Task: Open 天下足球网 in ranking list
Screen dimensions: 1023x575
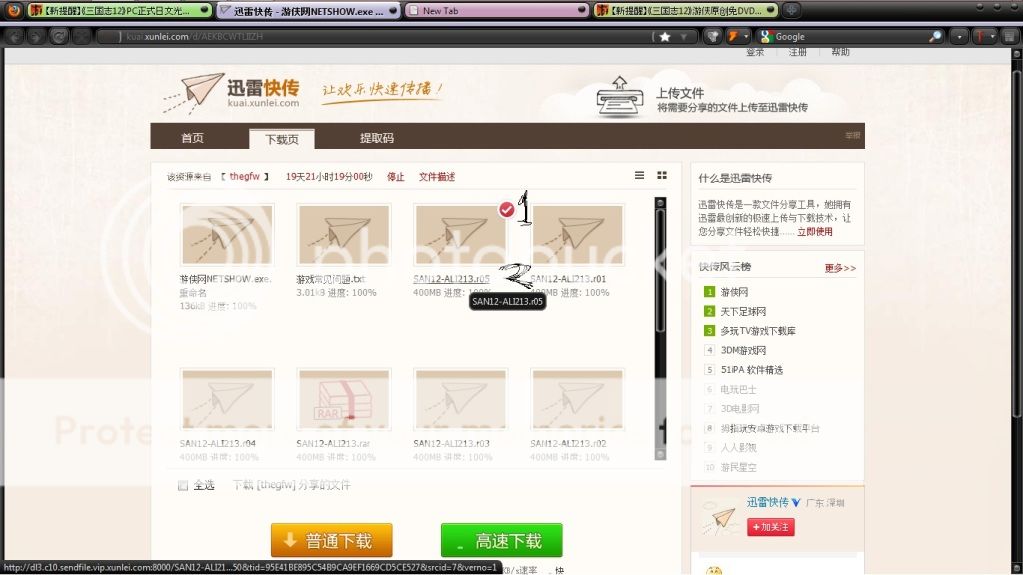Action: (742, 311)
